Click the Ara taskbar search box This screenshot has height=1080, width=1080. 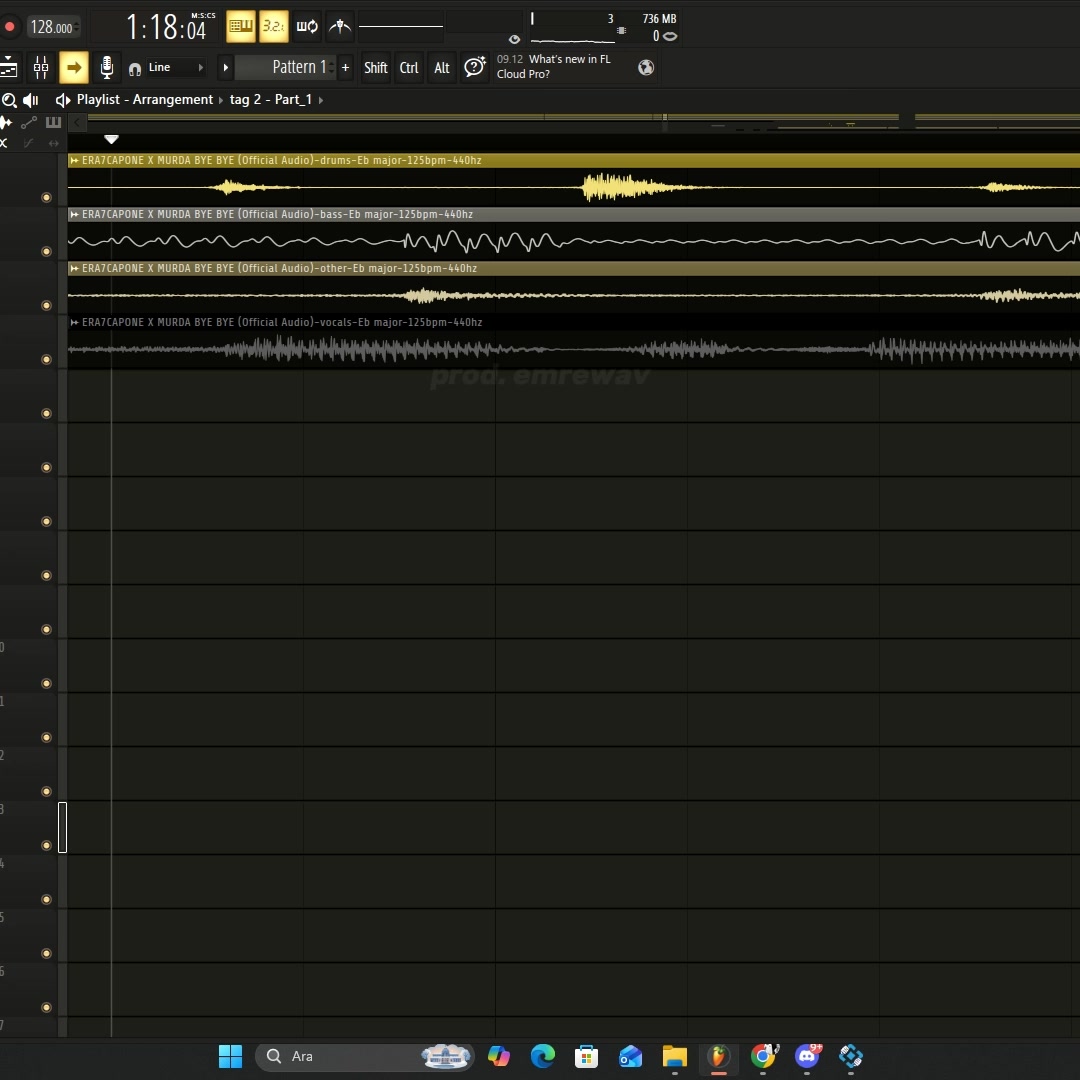(365, 1056)
